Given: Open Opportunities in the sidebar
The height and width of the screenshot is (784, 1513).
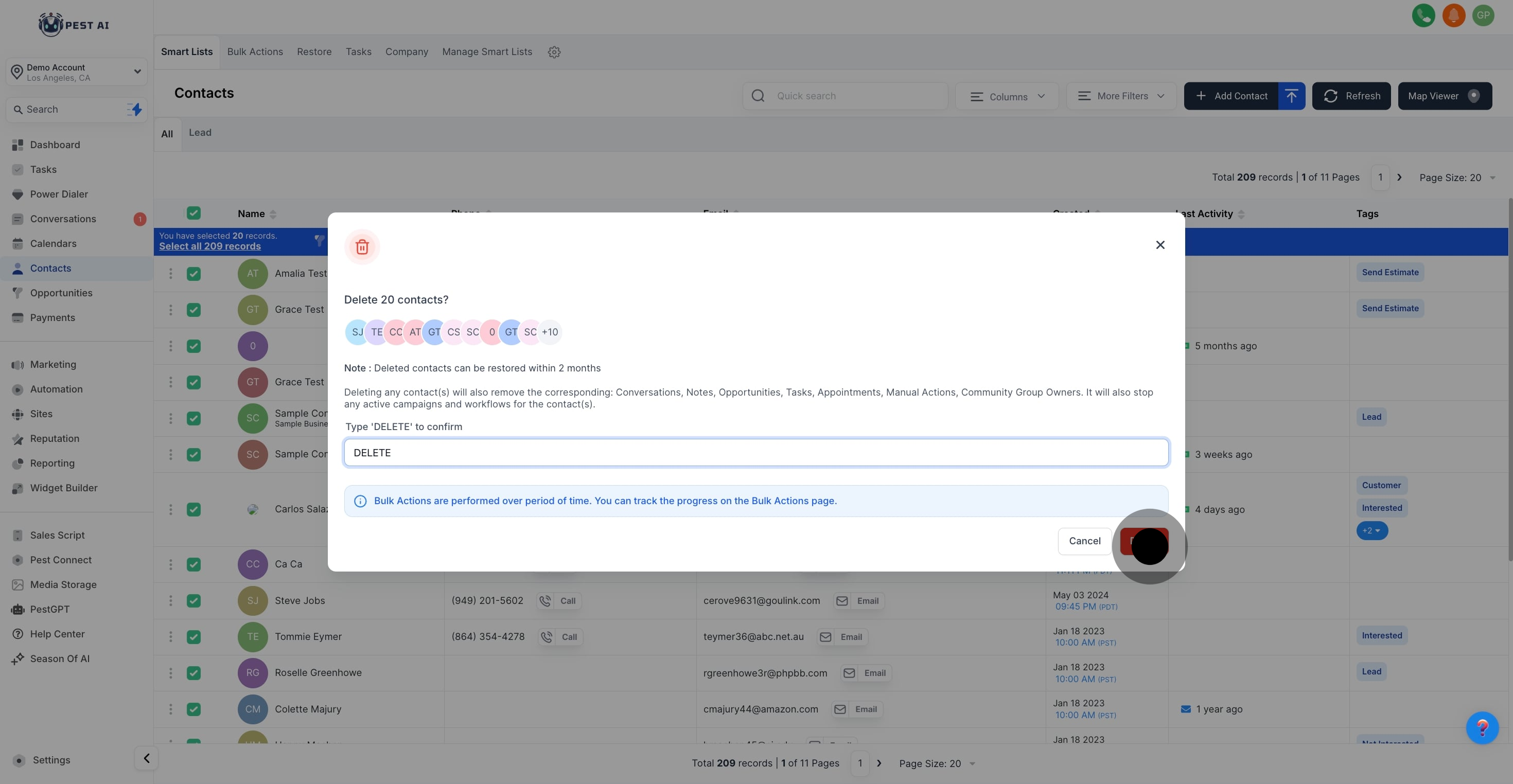Looking at the screenshot, I should tap(61, 293).
